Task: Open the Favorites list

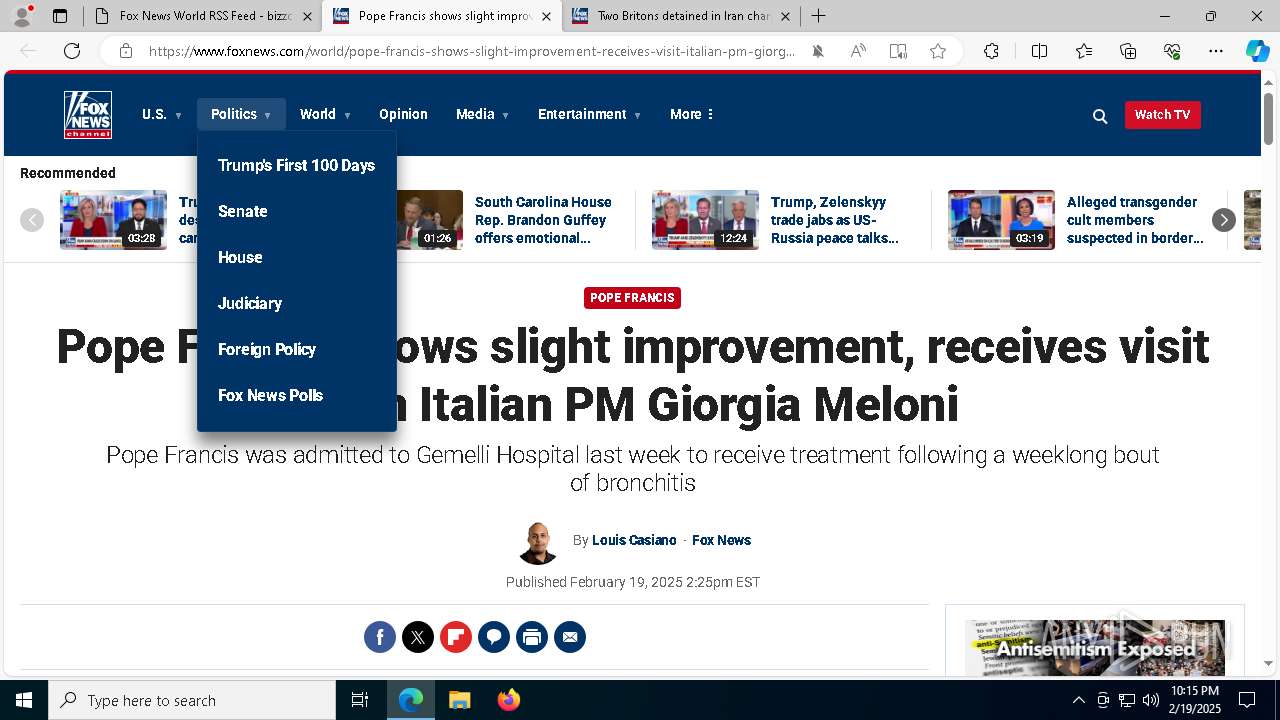Action: click(1084, 51)
